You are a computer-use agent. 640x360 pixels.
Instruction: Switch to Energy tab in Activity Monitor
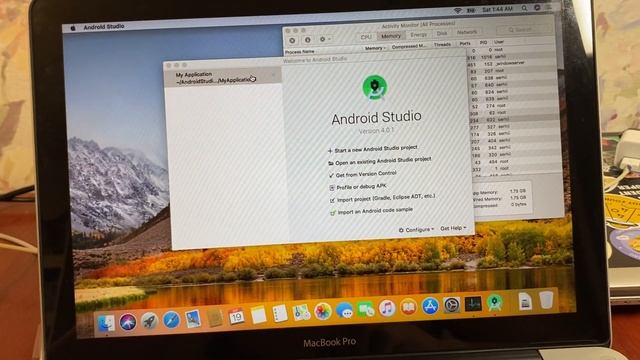tap(418, 35)
